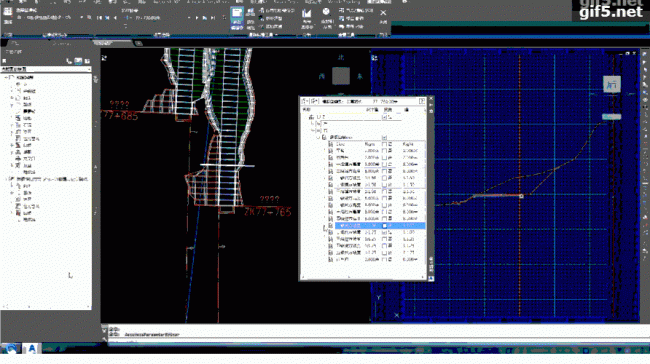This screenshot has height=364, width=650.
Task: Toggle the checkbox in the highlighted parameter row
Action: (384, 226)
